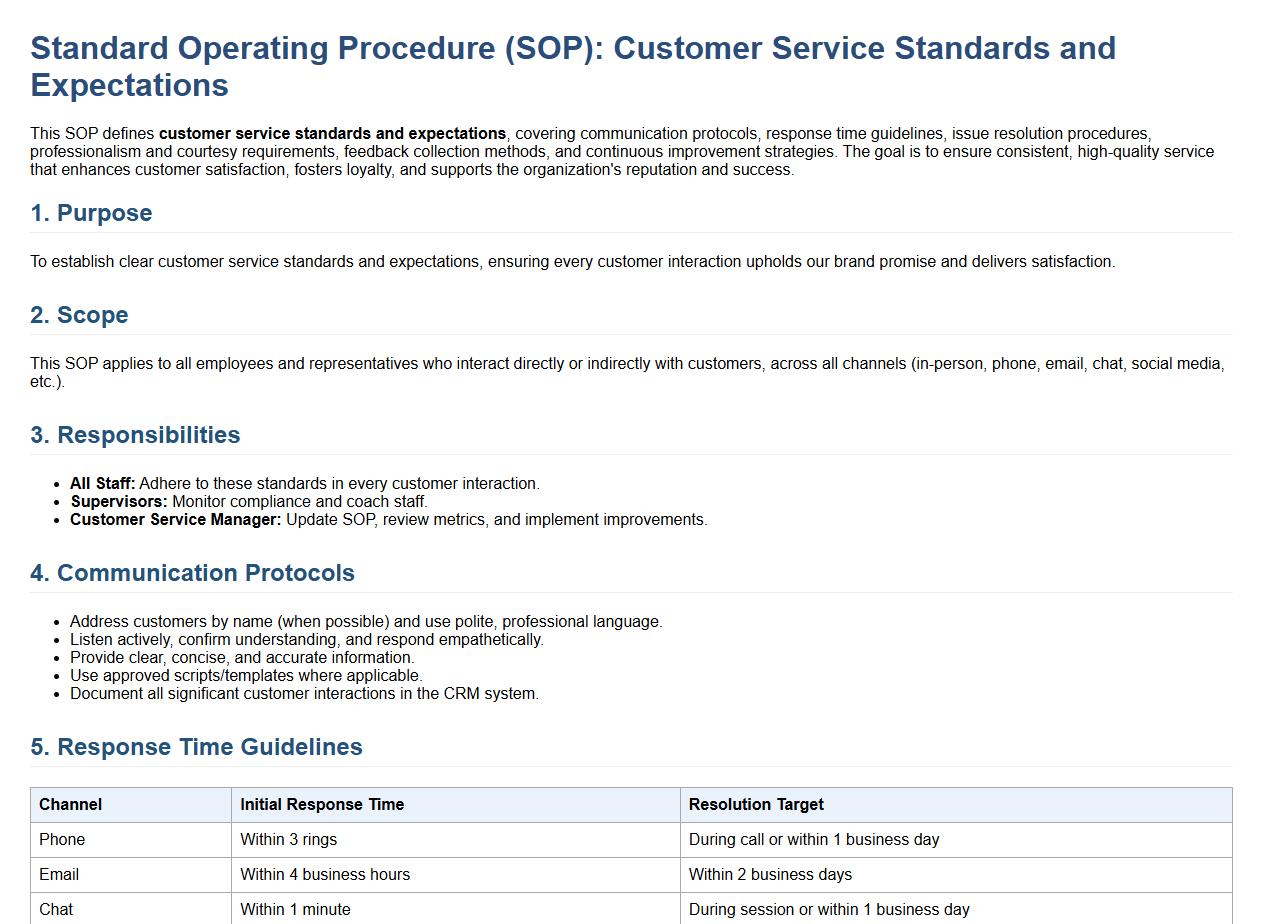Click the 'Supervisors:' bullet label
This screenshot has width=1263, height=924.
119,502
